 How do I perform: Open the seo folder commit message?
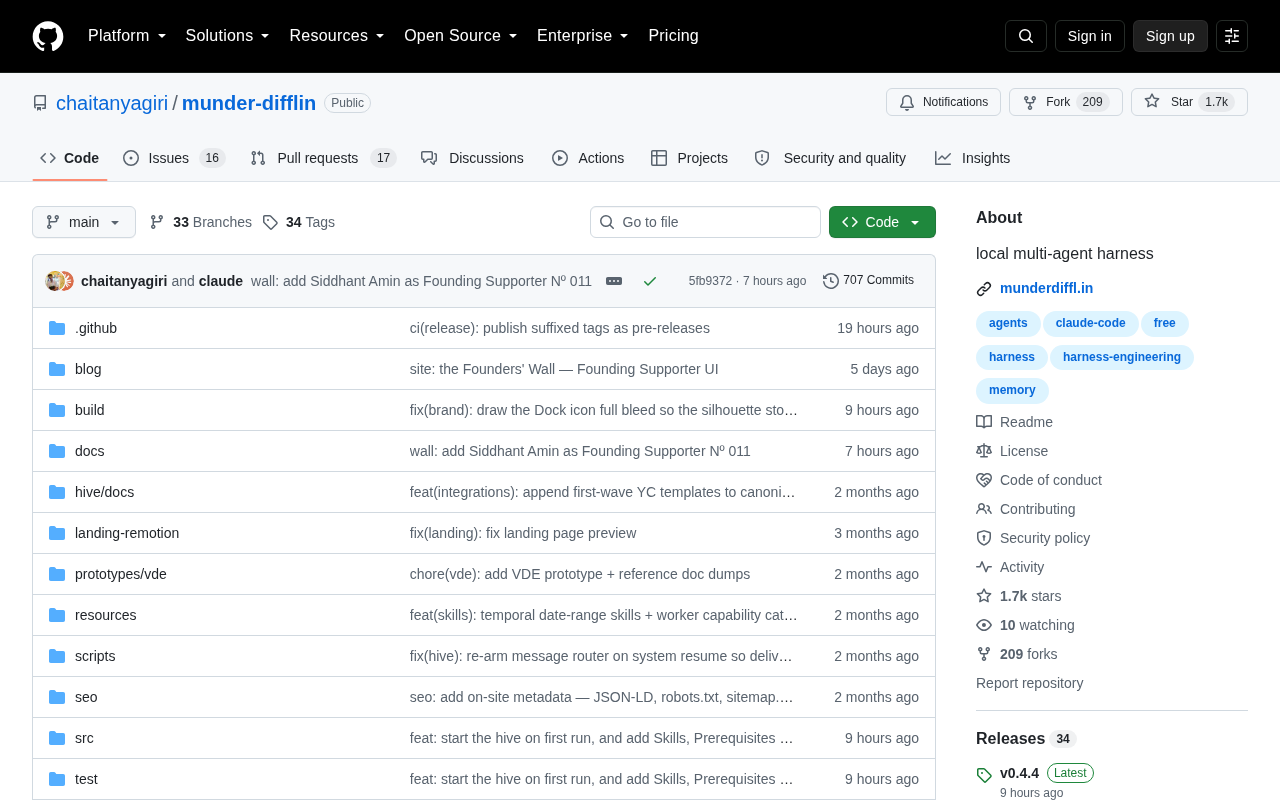[601, 697]
